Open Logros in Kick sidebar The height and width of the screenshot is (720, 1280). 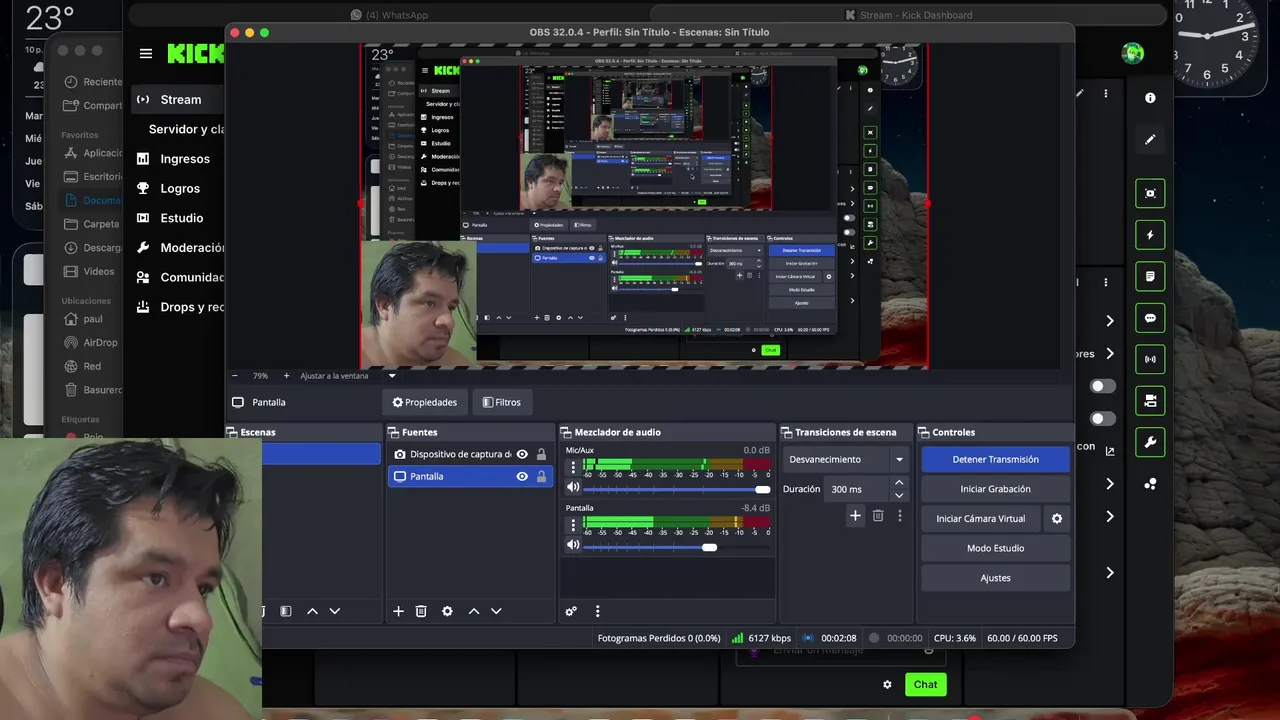click(x=180, y=188)
